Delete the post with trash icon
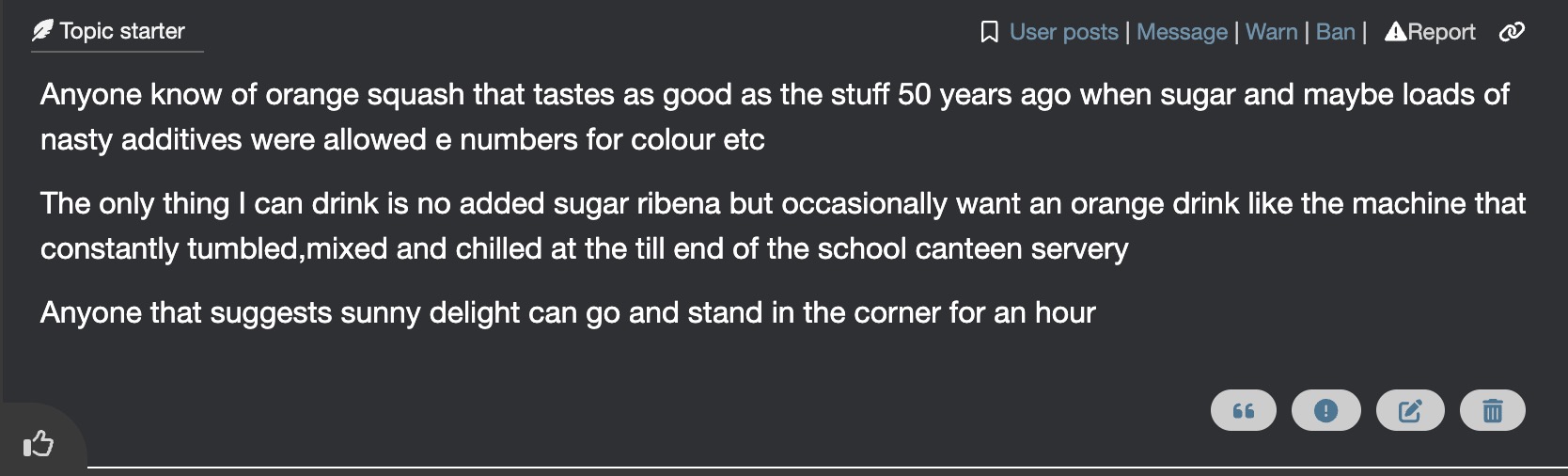Viewport: 1568px width, 476px height. (1492, 410)
